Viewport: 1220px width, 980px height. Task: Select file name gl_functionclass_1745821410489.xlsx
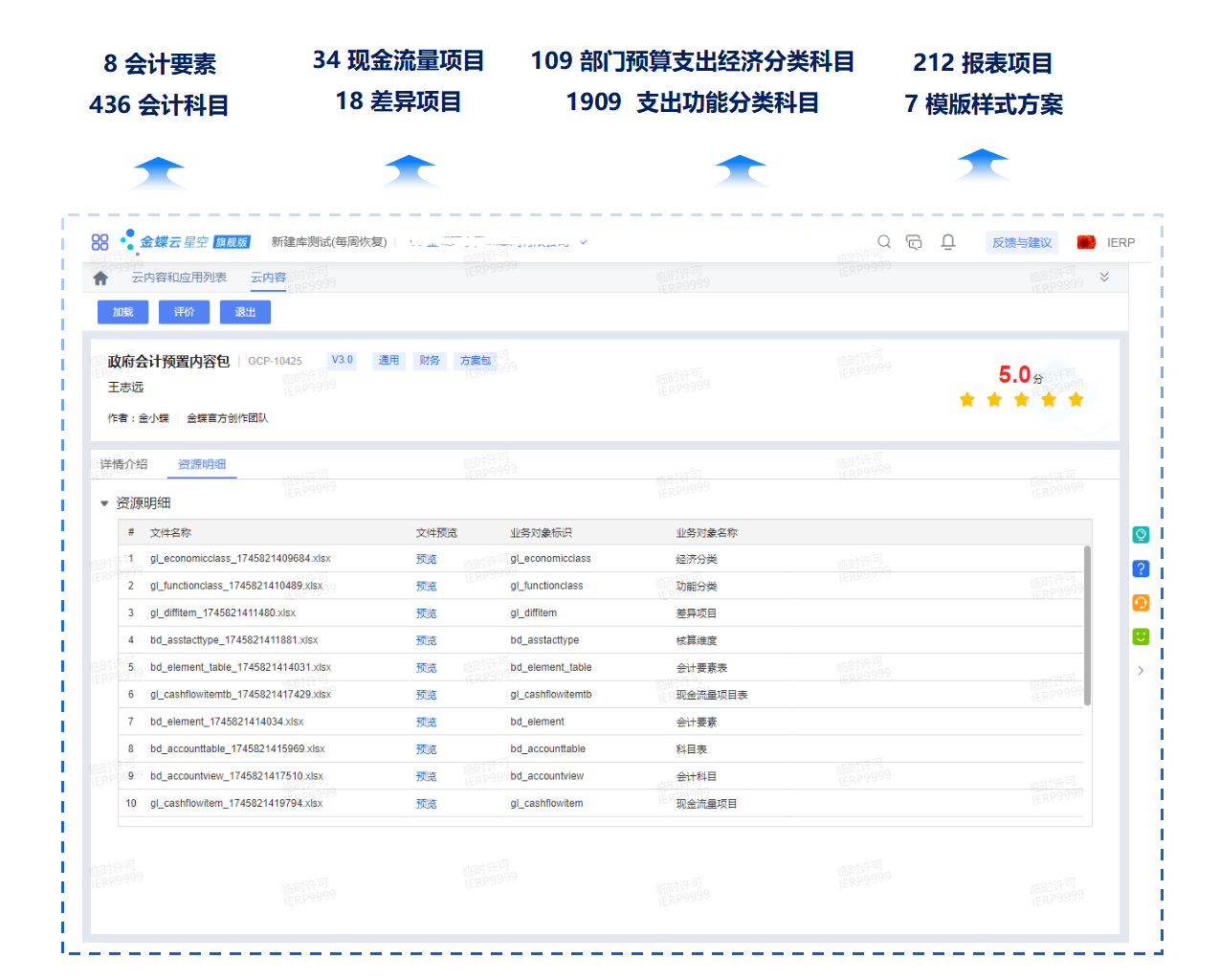coord(236,586)
